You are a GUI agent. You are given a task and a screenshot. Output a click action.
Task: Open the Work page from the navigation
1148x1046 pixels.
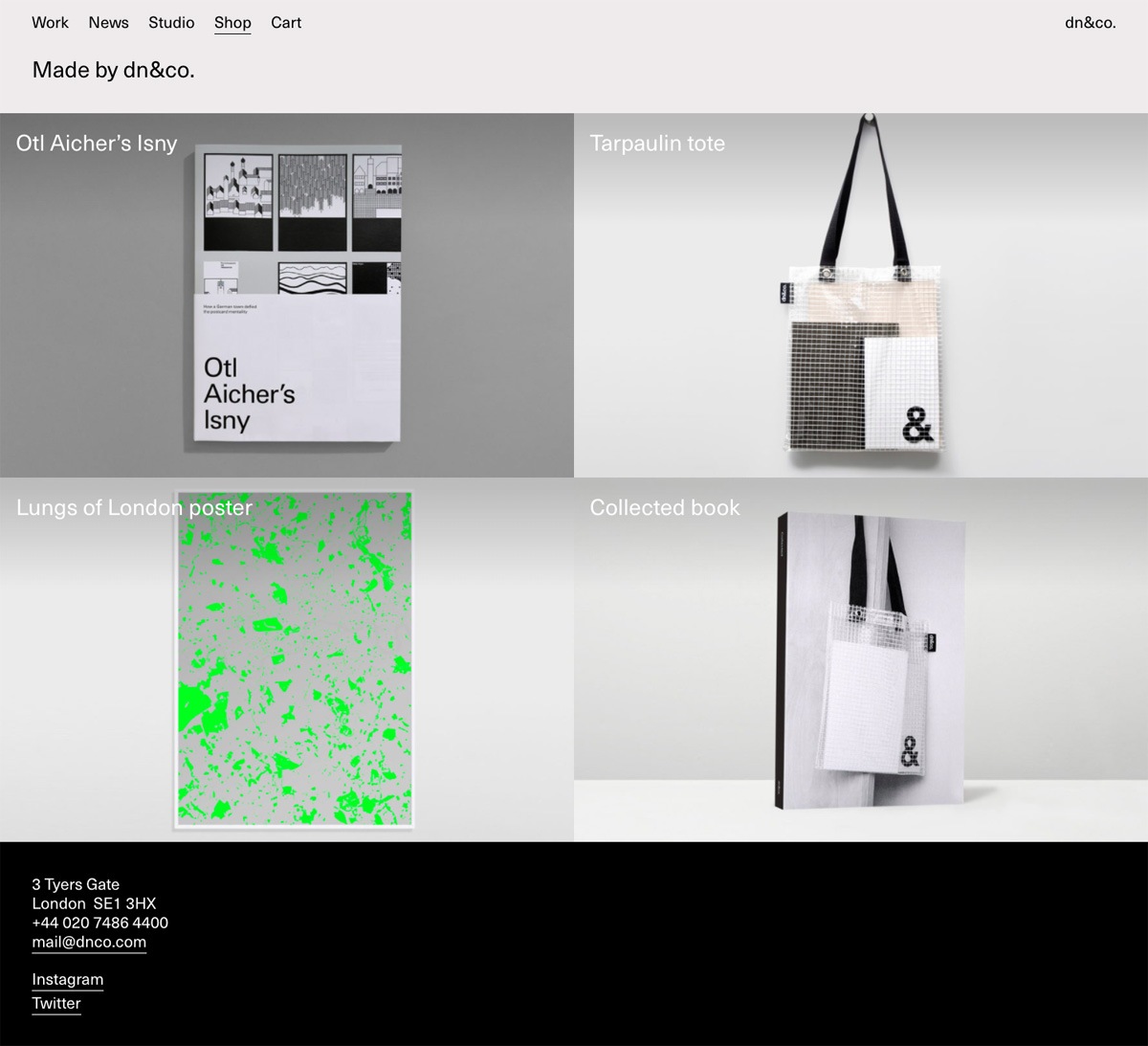[x=50, y=22]
